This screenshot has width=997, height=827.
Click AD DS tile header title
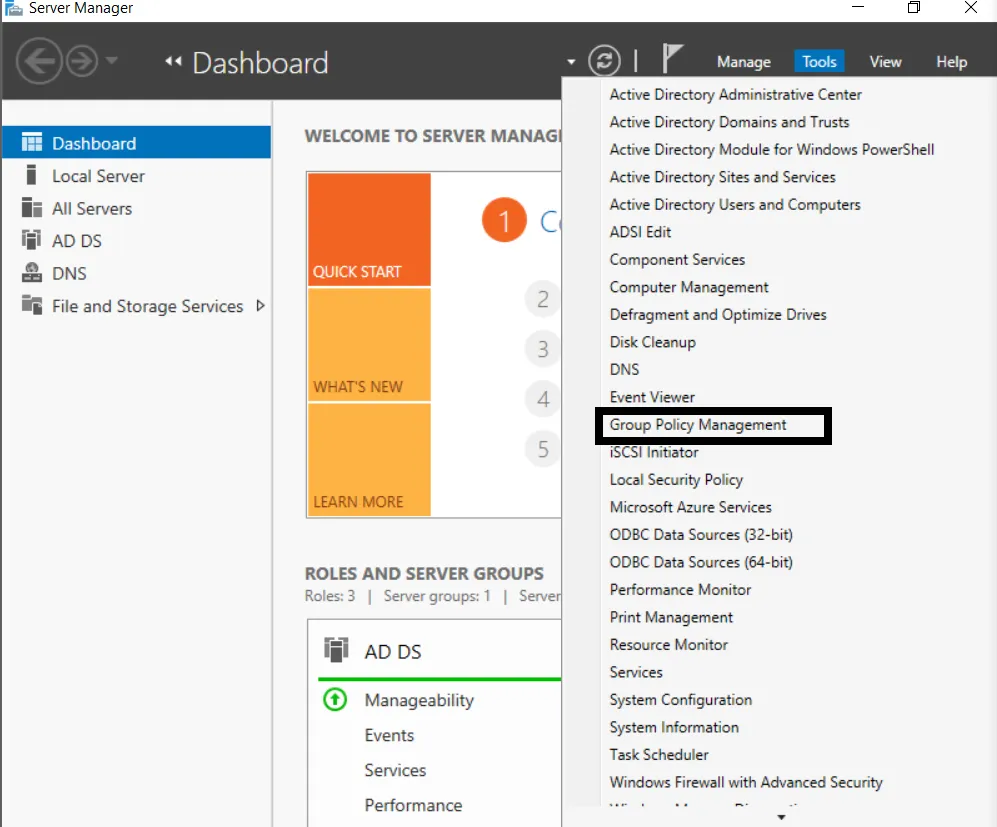tap(392, 652)
